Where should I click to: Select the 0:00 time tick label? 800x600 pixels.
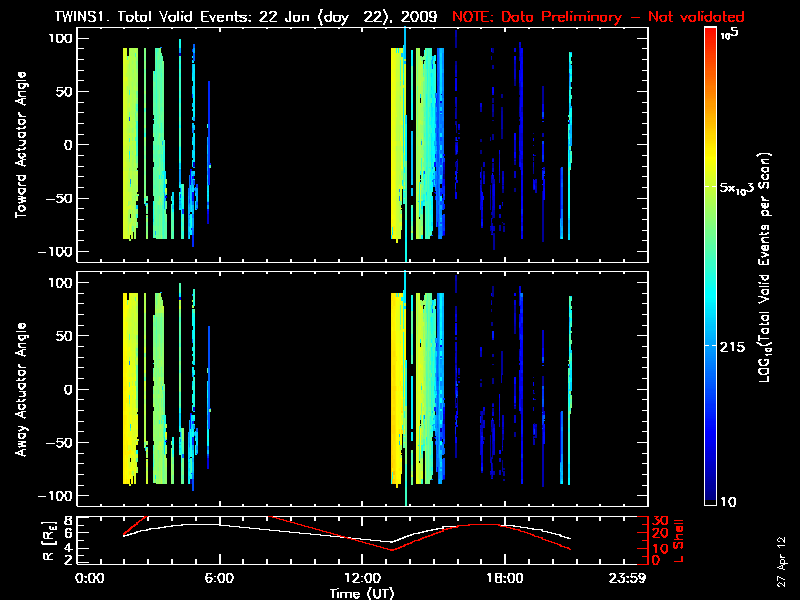click(x=90, y=579)
